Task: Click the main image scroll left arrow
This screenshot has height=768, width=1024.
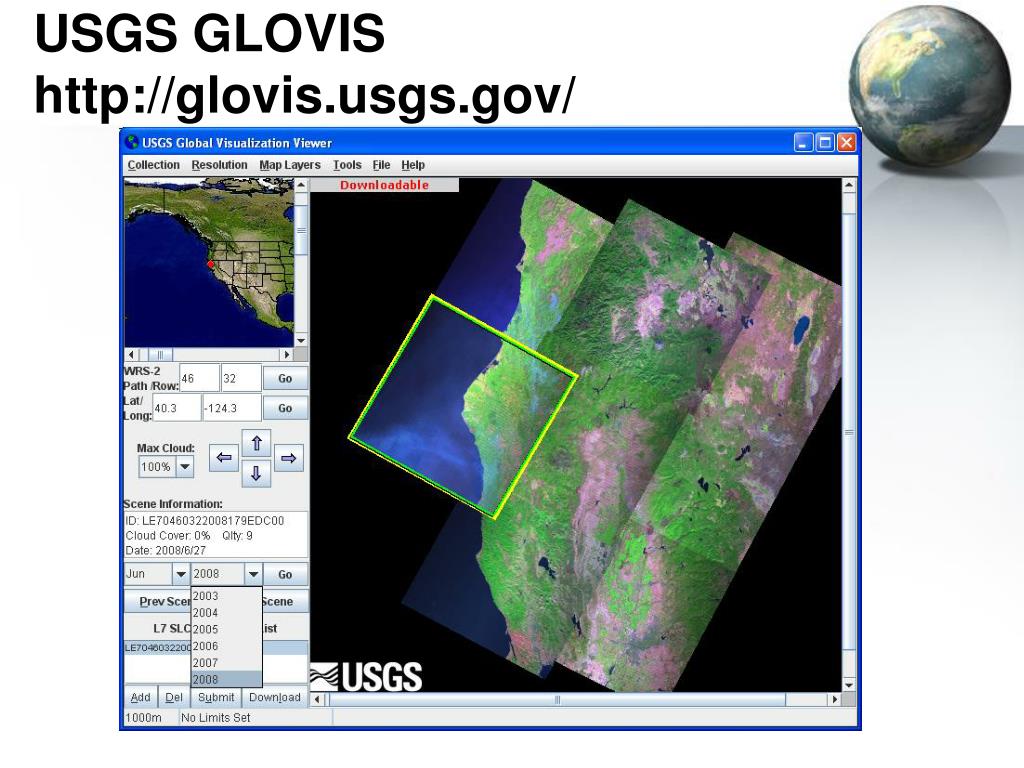Action: click(317, 699)
